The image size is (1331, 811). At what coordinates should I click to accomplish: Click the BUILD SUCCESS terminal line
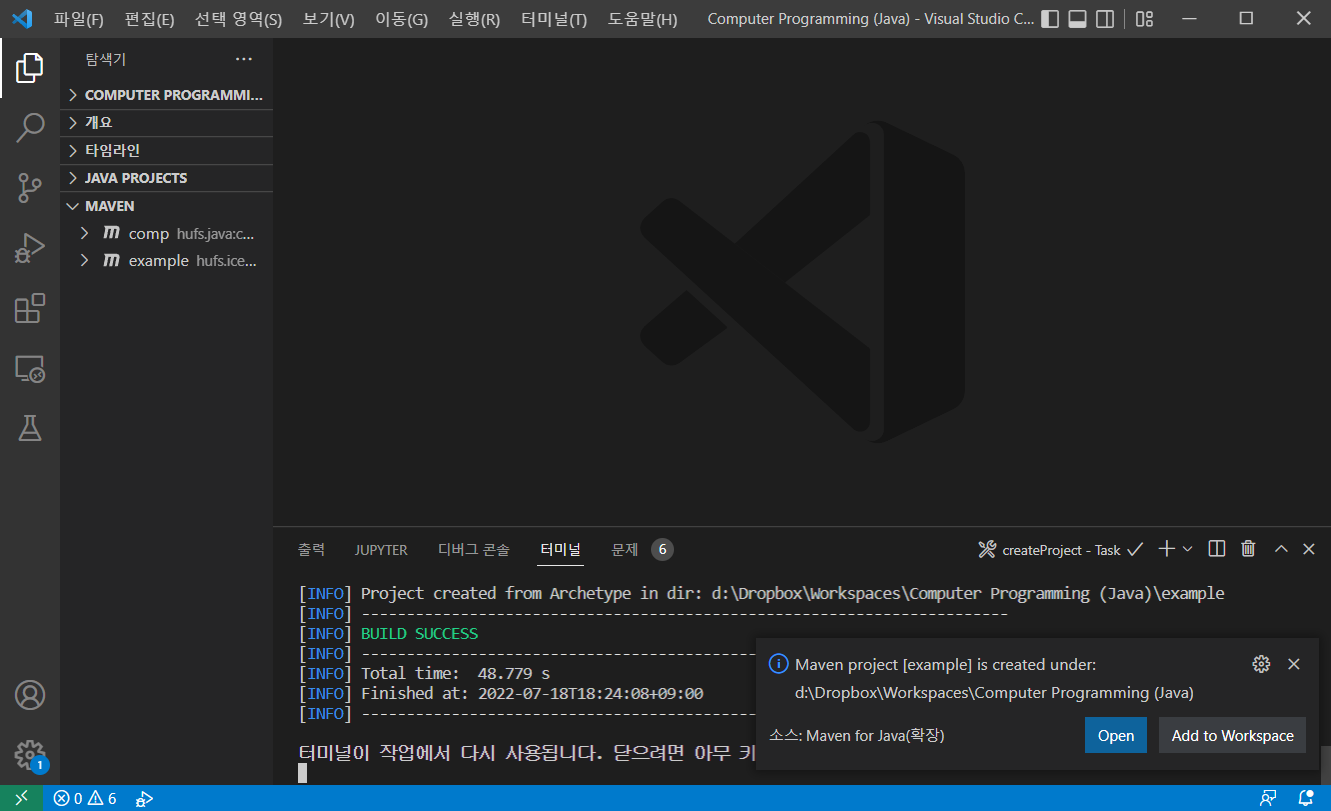(x=419, y=633)
